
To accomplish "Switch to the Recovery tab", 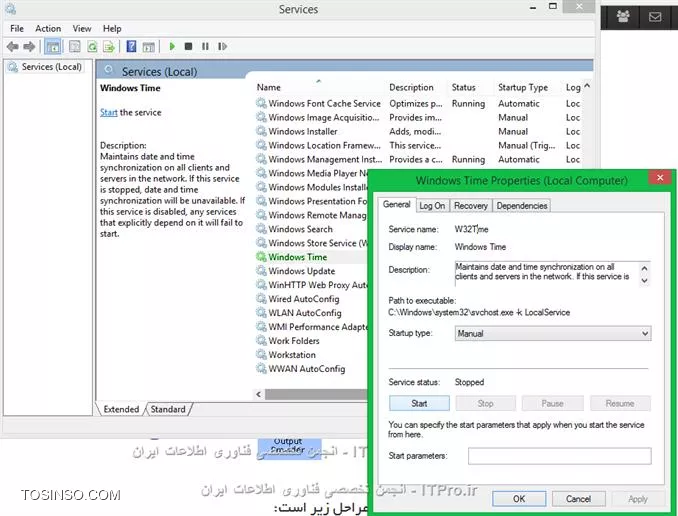I will [470, 206].
